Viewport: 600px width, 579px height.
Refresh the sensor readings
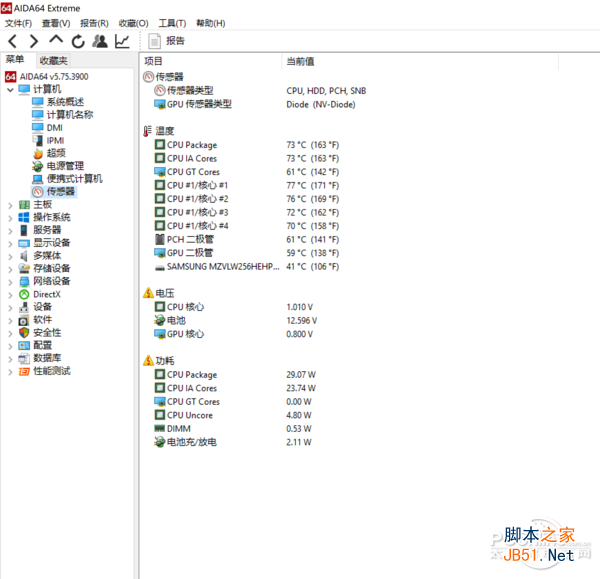coord(78,41)
